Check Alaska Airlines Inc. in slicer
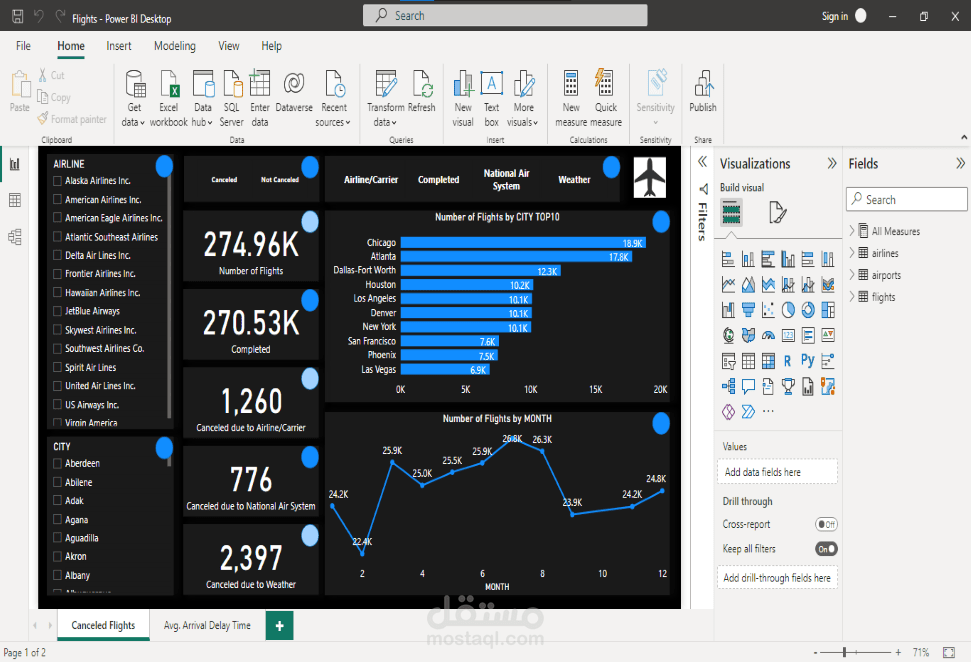Screen dimensions: 971x662 [x=58, y=181]
